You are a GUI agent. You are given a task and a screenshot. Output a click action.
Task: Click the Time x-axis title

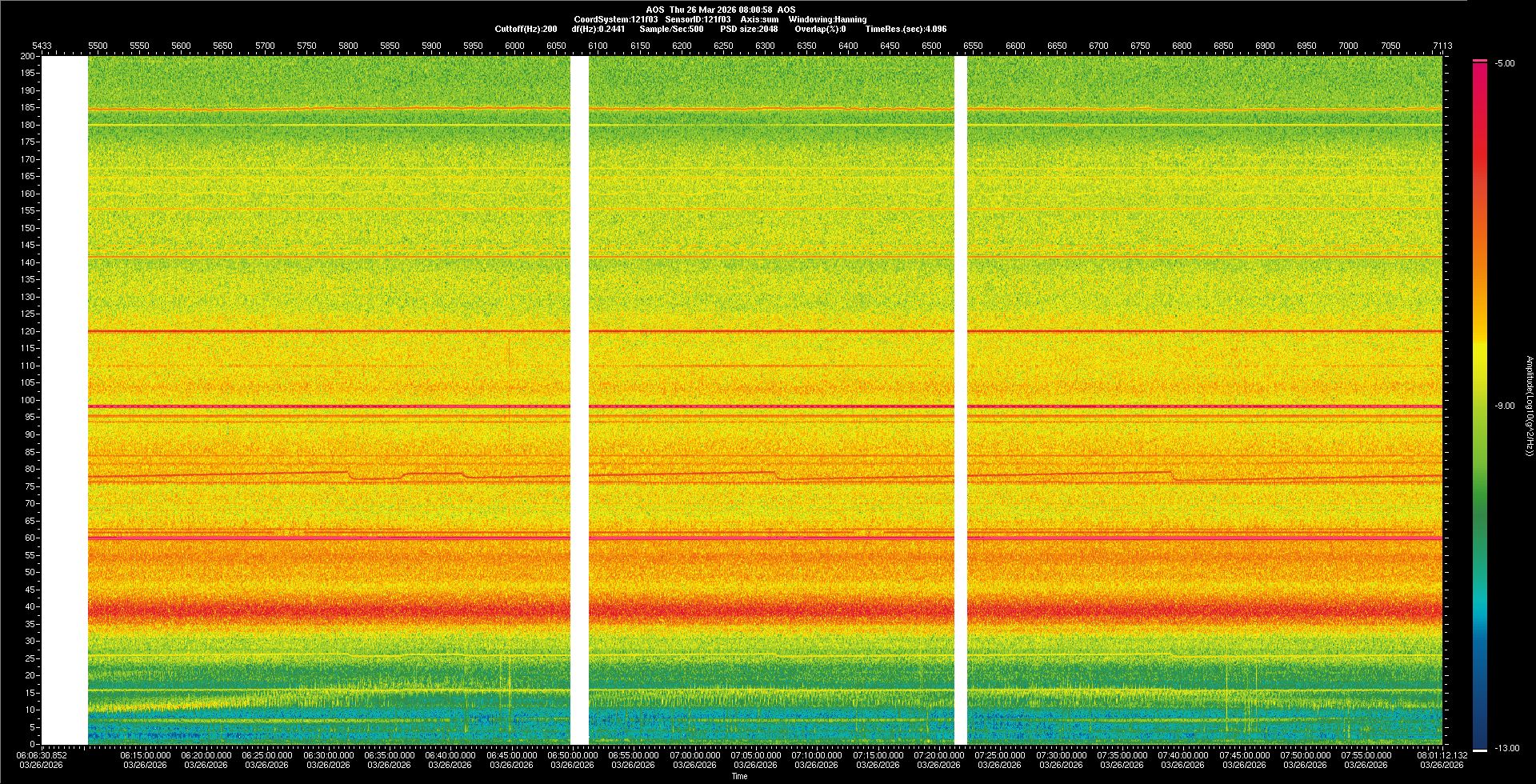point(739,776)
